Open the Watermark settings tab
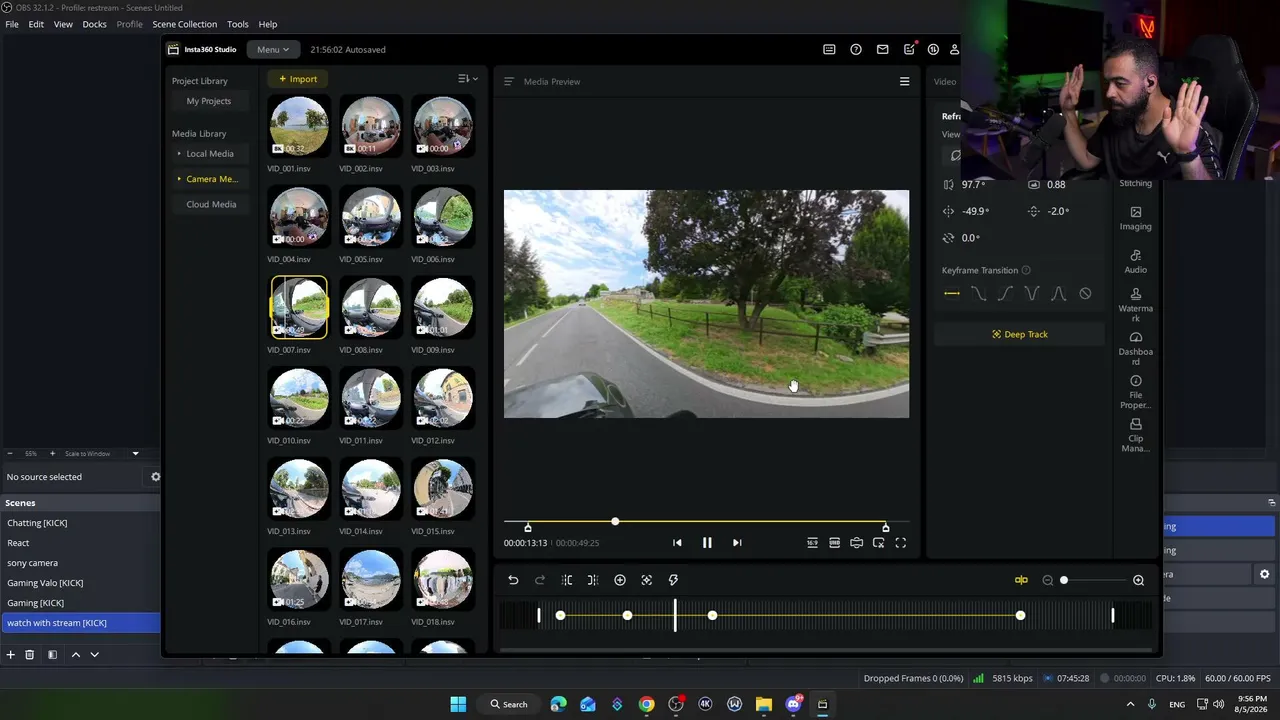The image size is (1280, 720). point(1136,305)
